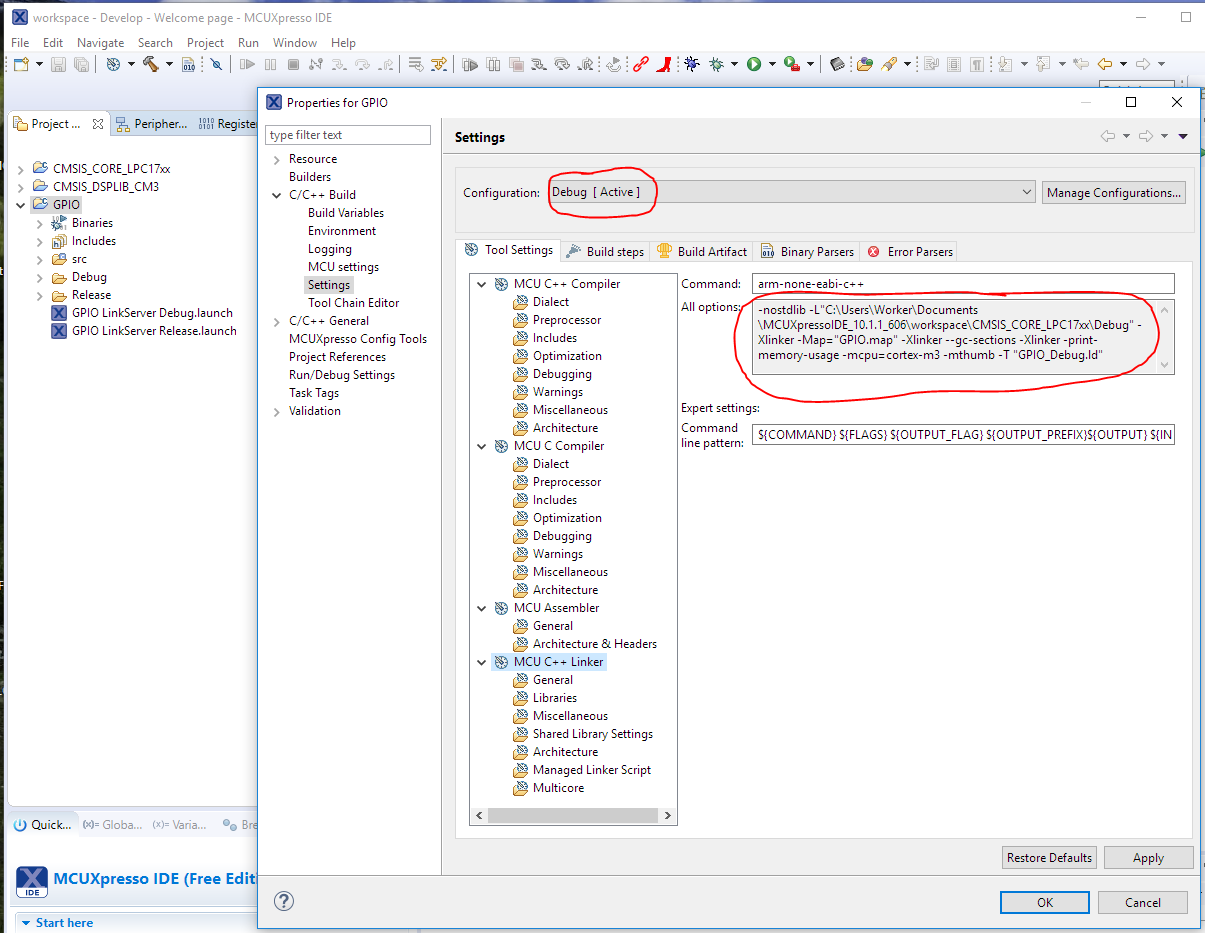Image resolution: width=1205 pixels, height=933 pixels.
Task: Click the Save toolbar icon
Action: click(x=59, y=64)
